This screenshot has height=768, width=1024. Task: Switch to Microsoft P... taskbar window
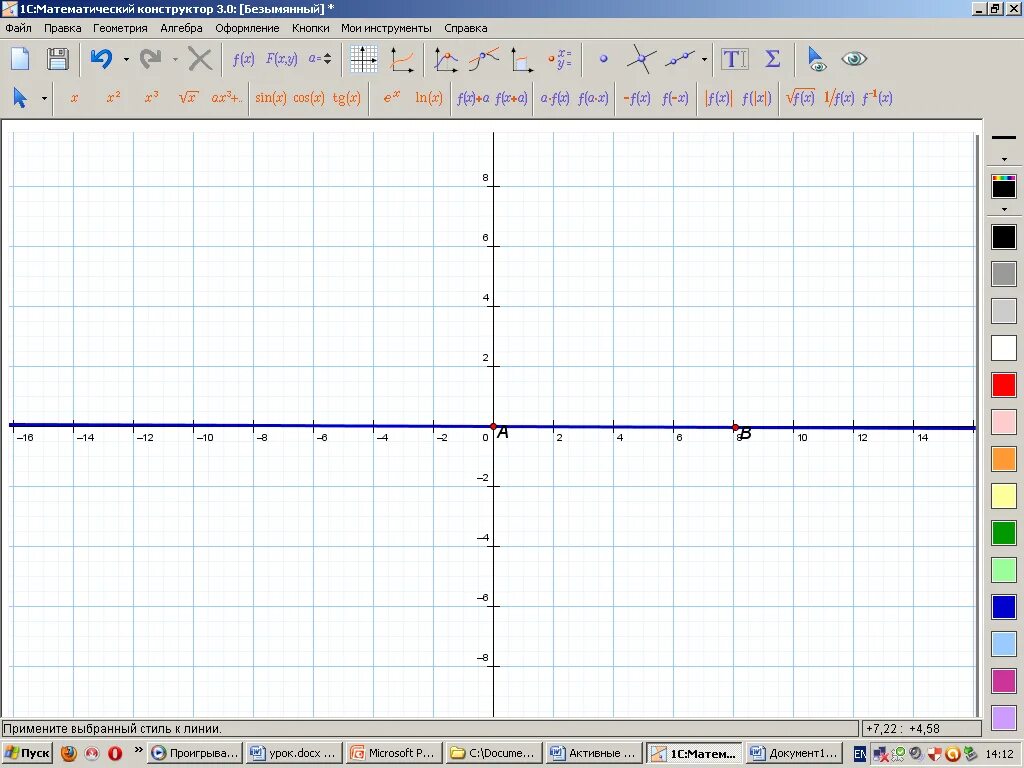pyautogui.click(x=394, y=753)
